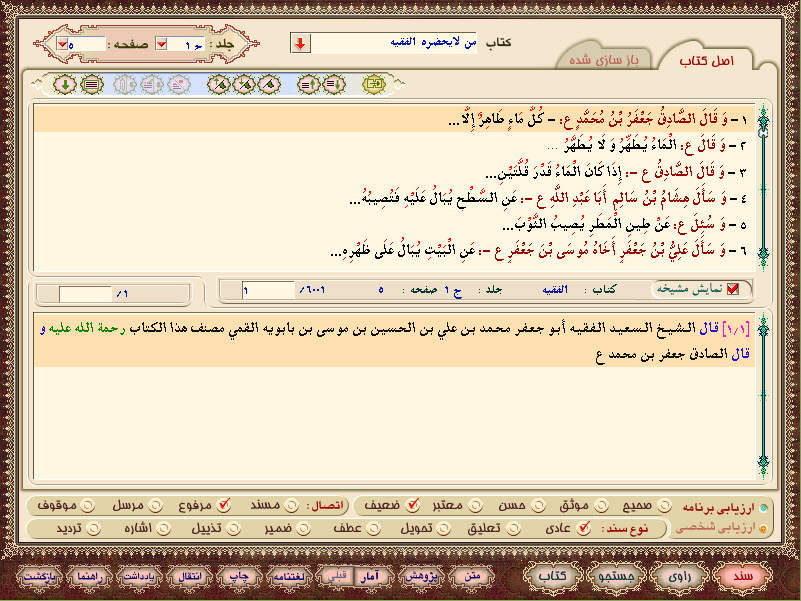Open the book selection red arrow dropdown

tap(301, 43)
